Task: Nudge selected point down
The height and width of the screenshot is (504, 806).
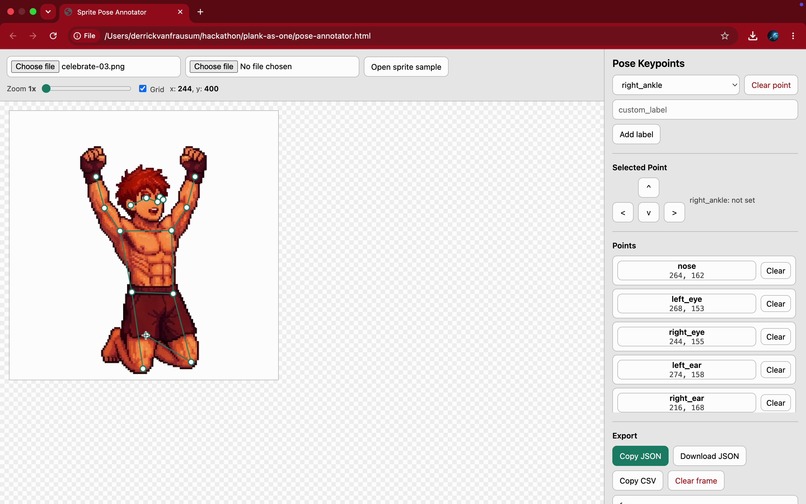Action: coord(648,212)
